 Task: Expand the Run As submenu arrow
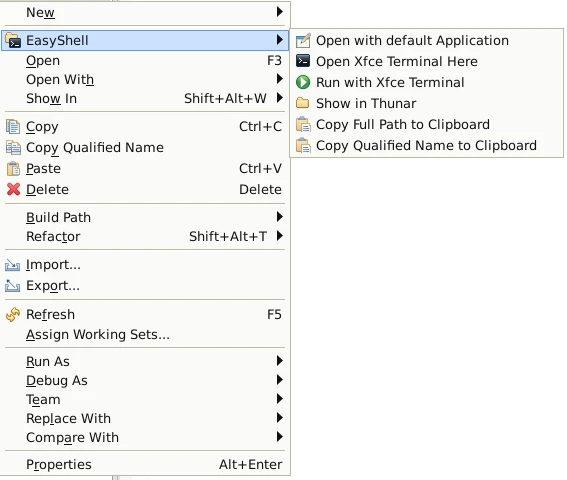[280, 360]
